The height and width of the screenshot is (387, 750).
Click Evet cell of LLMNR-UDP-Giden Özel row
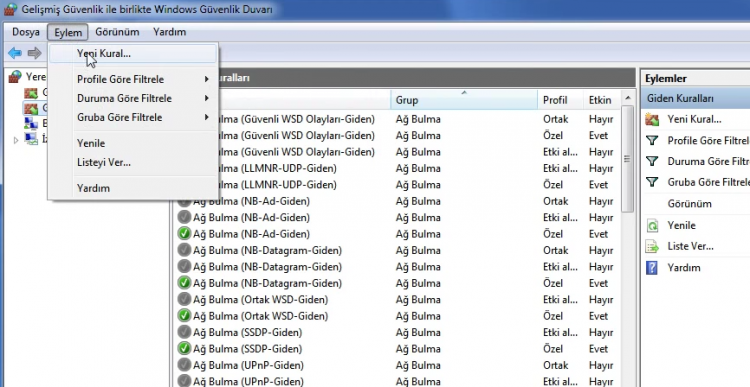(x=598, y=185)
